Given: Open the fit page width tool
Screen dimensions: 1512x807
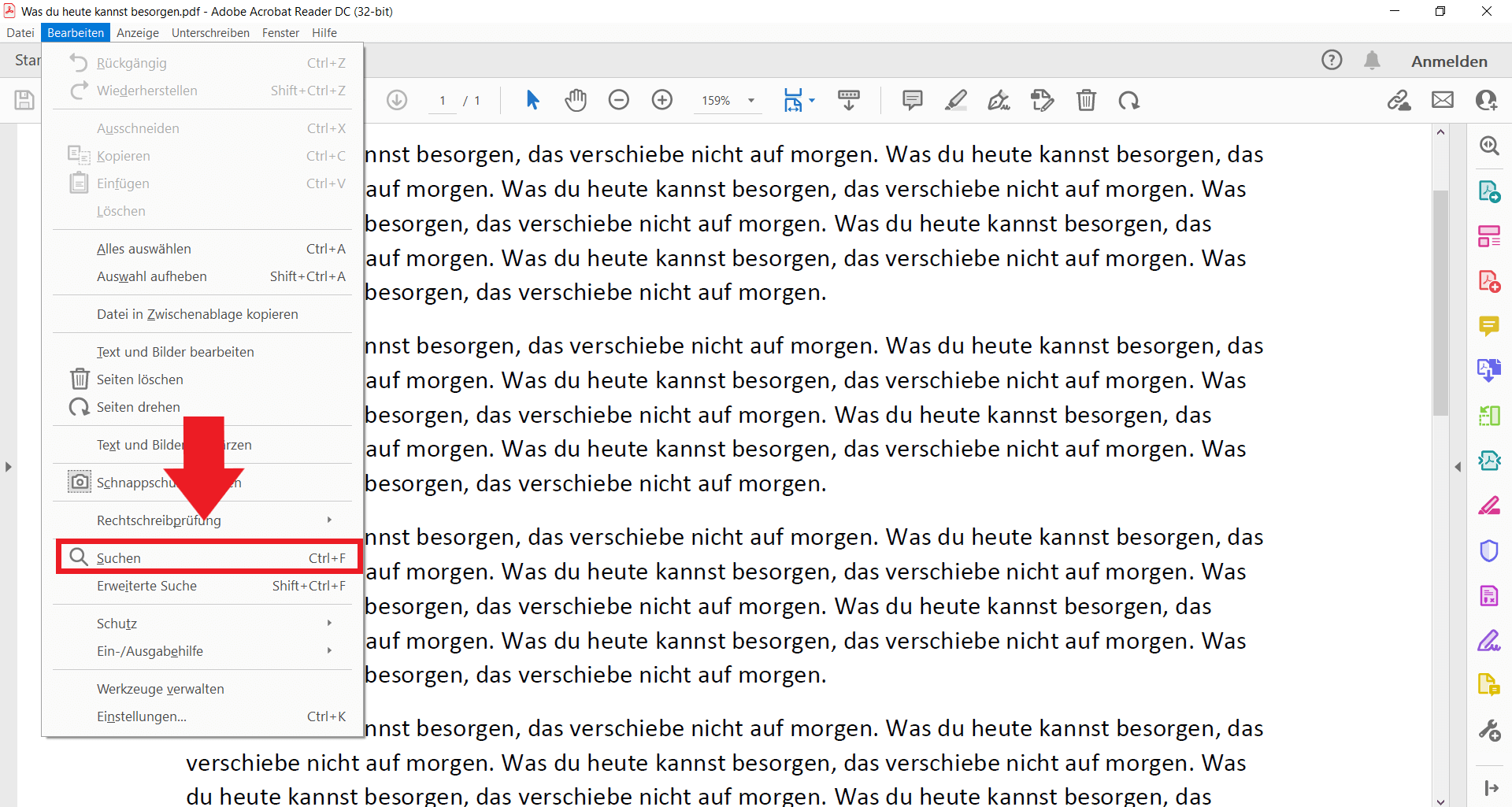Looking at the screenshot, I should (x=793, y=100).
